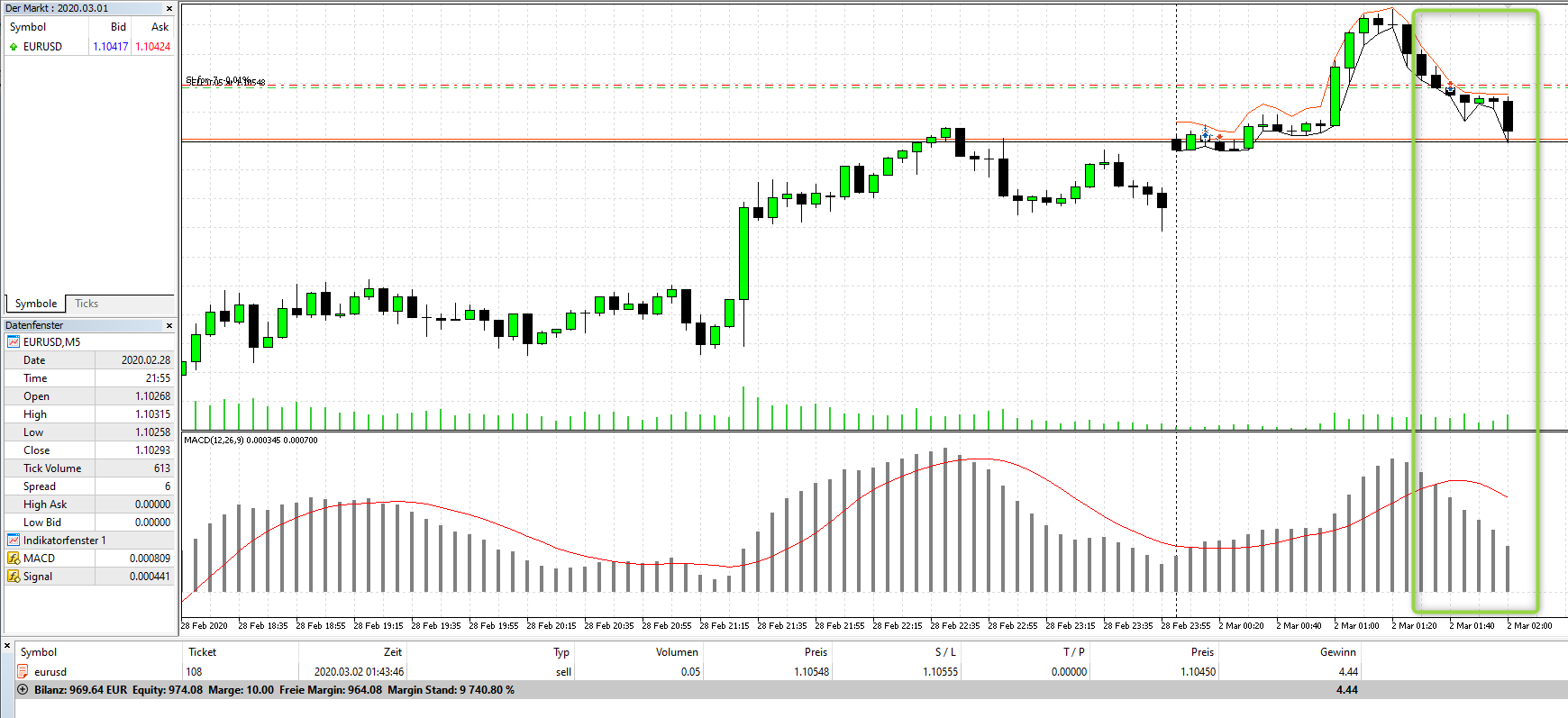The height and width of the screenshot is (718, 1568).
Task: Click the Indikatorfenster 1 chart icon
Action: [14, 541]
